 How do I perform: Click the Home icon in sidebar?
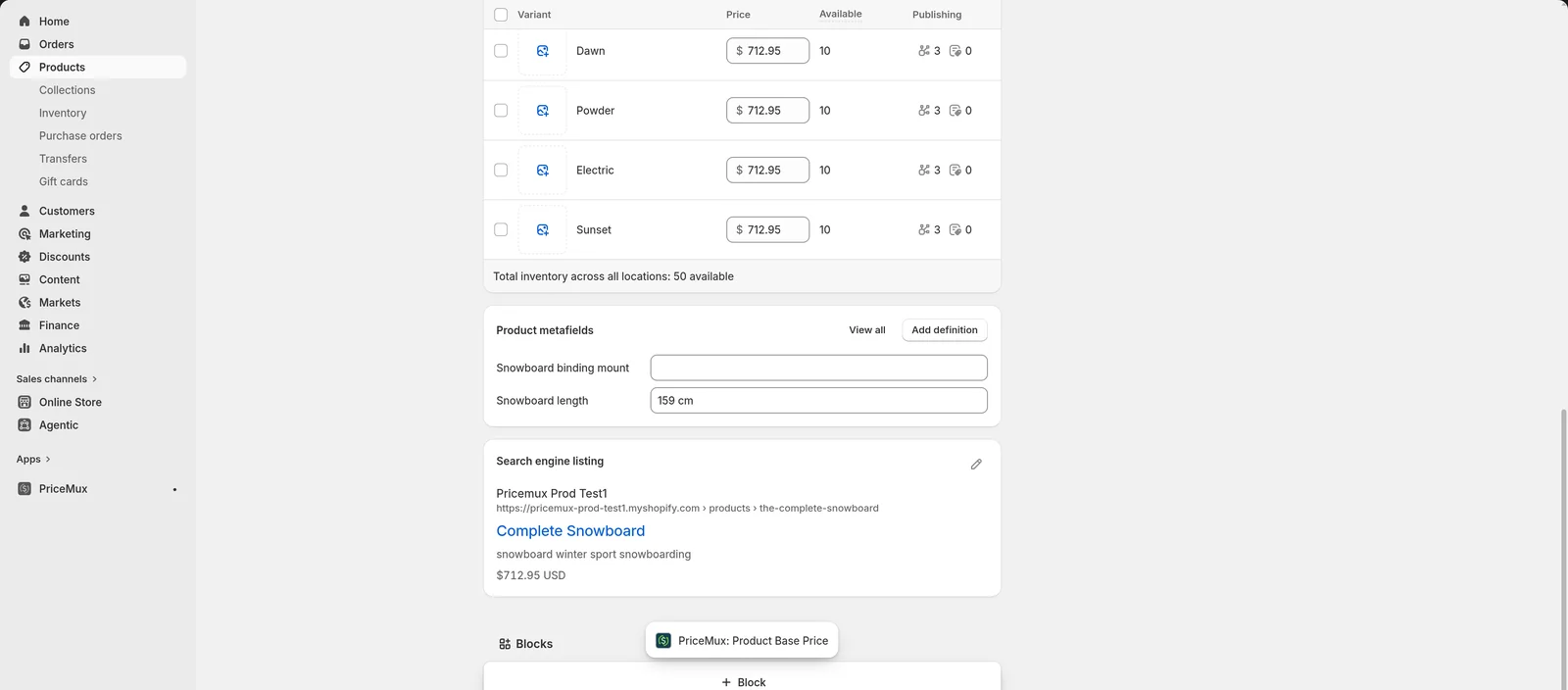(x=24, y=21)
